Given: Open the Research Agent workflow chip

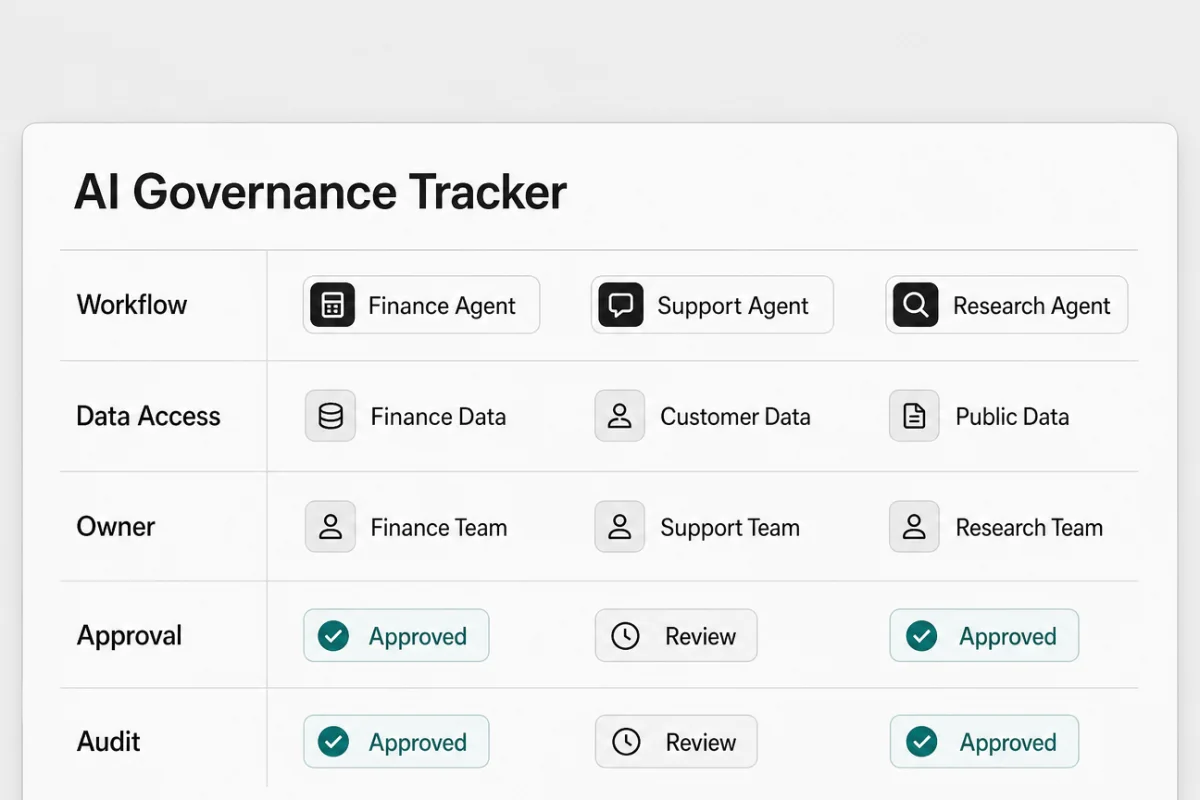Looking at the screenshot, I should (1007, 305).
